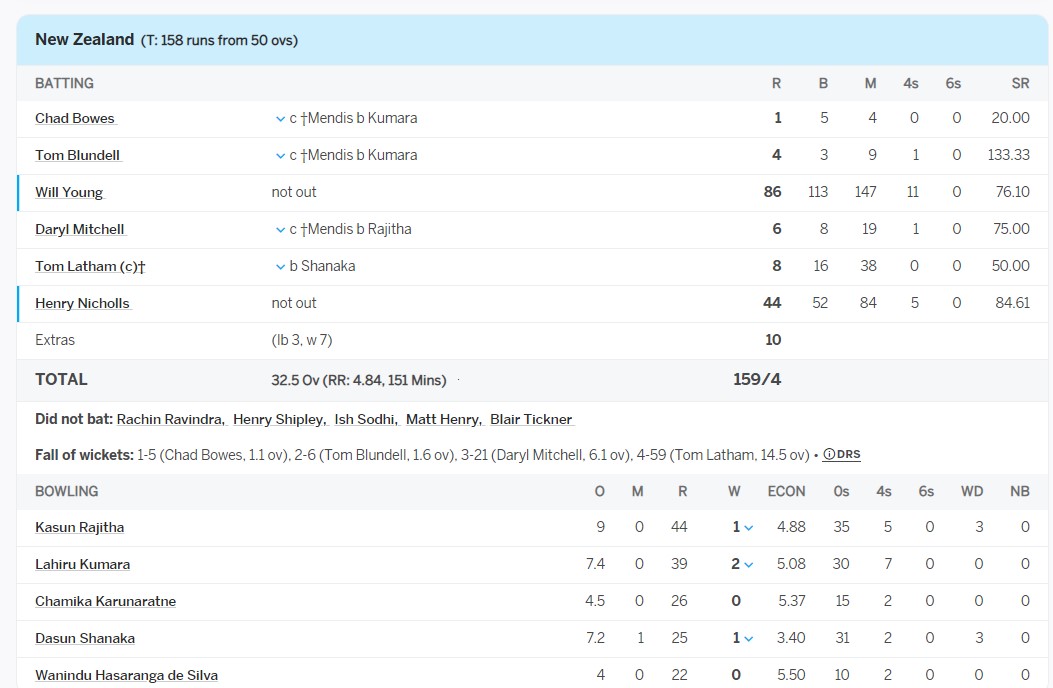Screen dimensions: 1053x688
Task: Open Matt Henry profile link
Action: (x=444, y=419)
